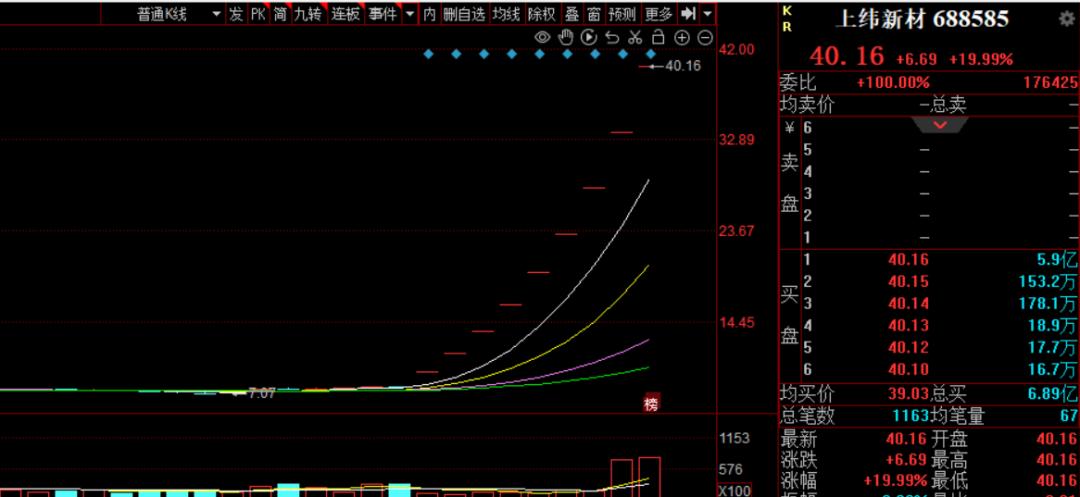Click the eye visibility icon above chart

pos(543,38)
